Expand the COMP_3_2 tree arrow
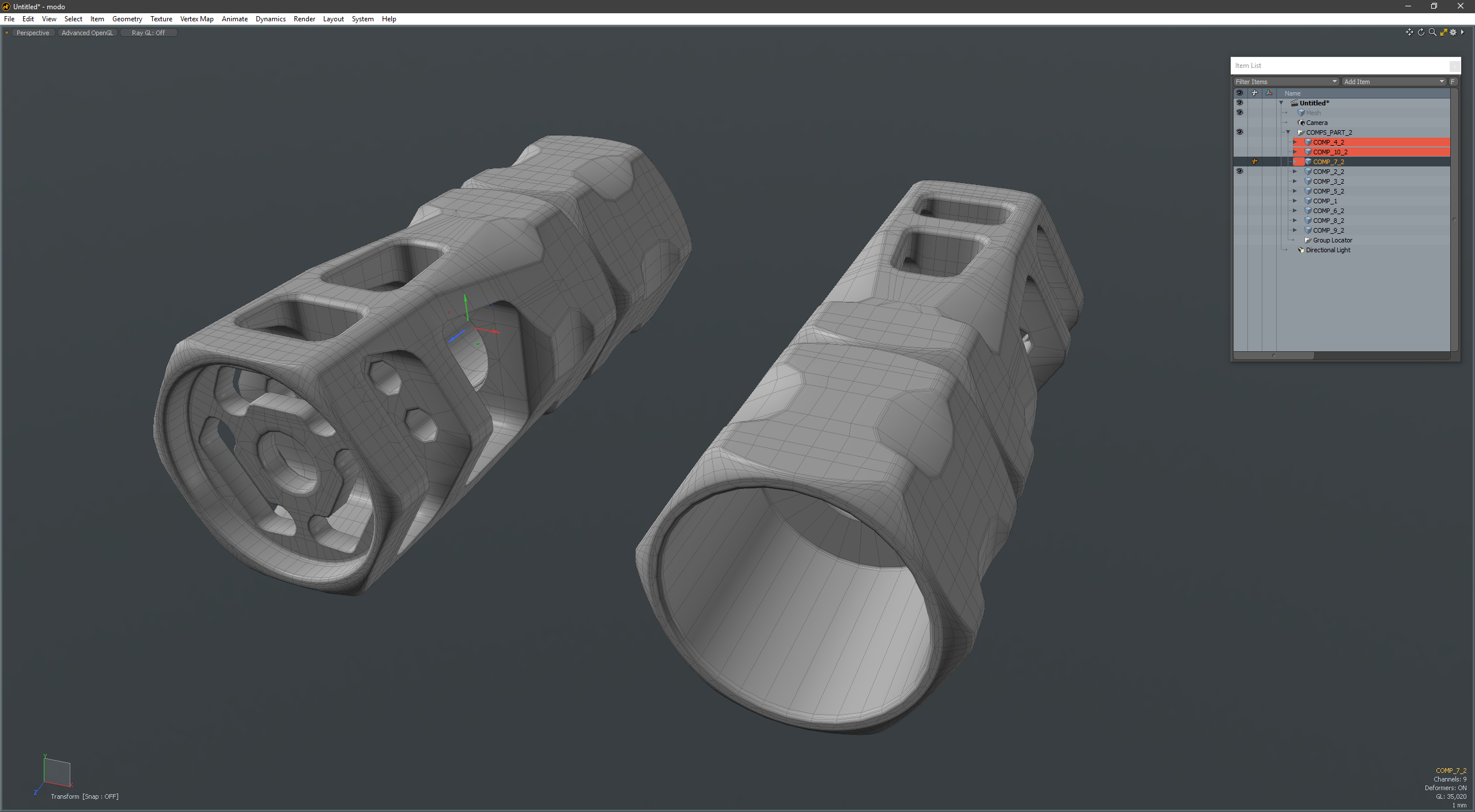The image size is (1475, 812). [1295, 181]
